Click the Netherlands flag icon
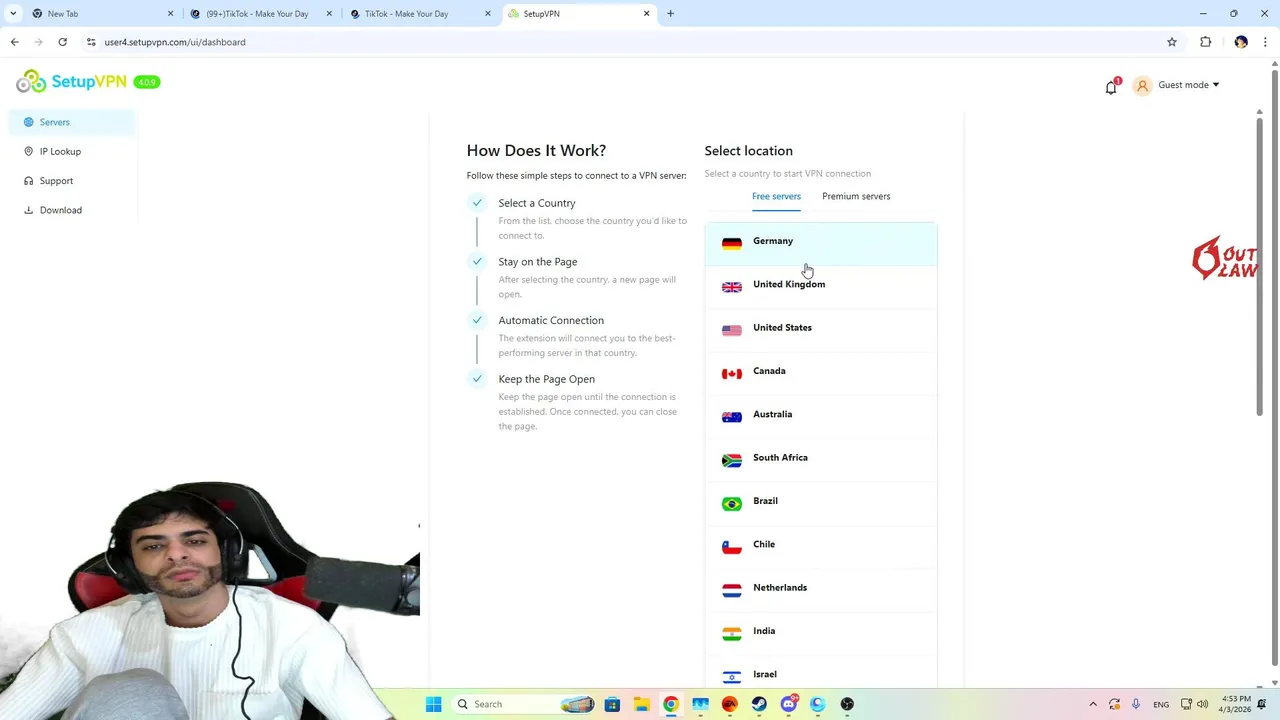The width and height of the screenshot is (1280, 720). pyautogui.click(x=732, y=590)
